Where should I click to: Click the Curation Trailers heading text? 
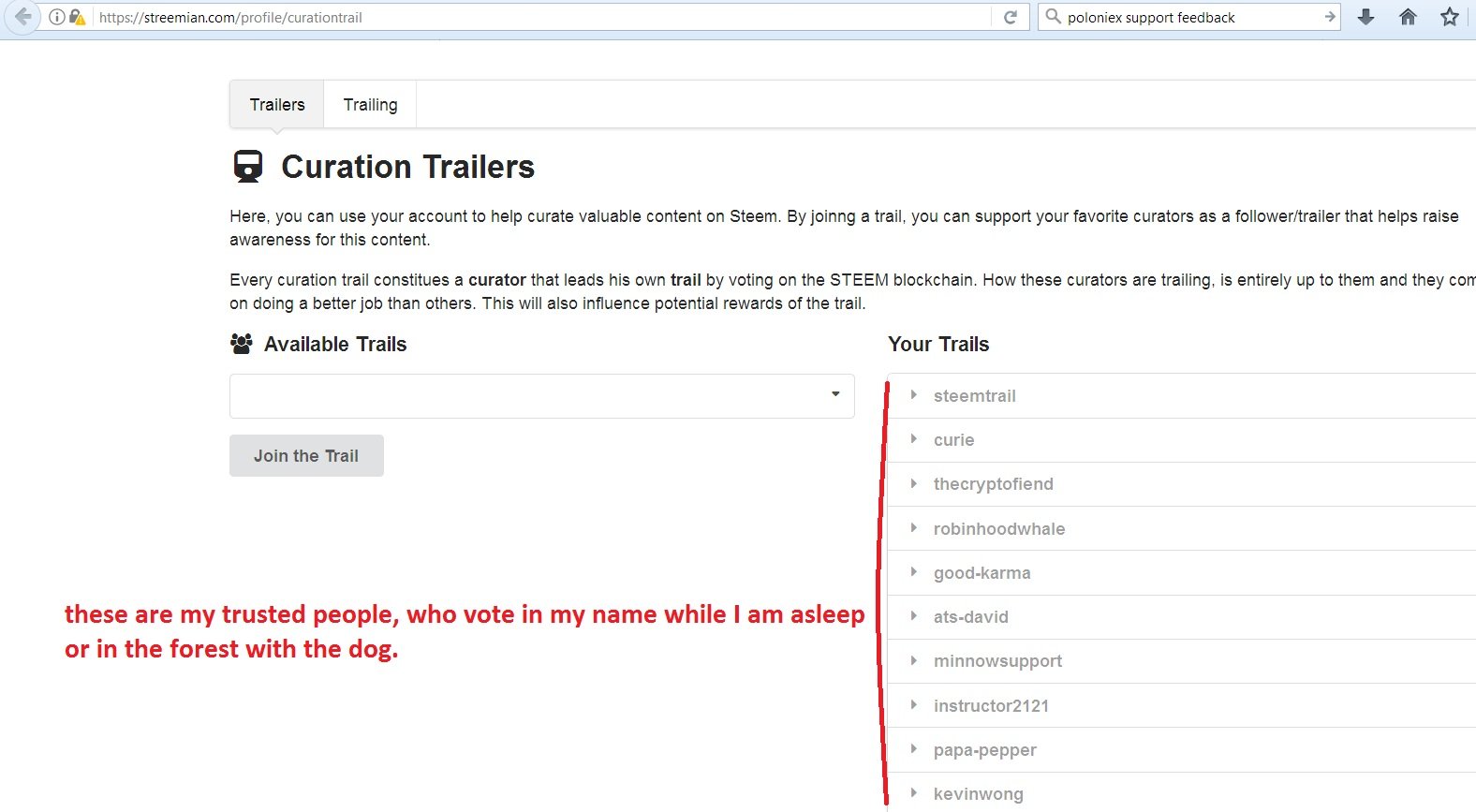[x=407, y=167]
